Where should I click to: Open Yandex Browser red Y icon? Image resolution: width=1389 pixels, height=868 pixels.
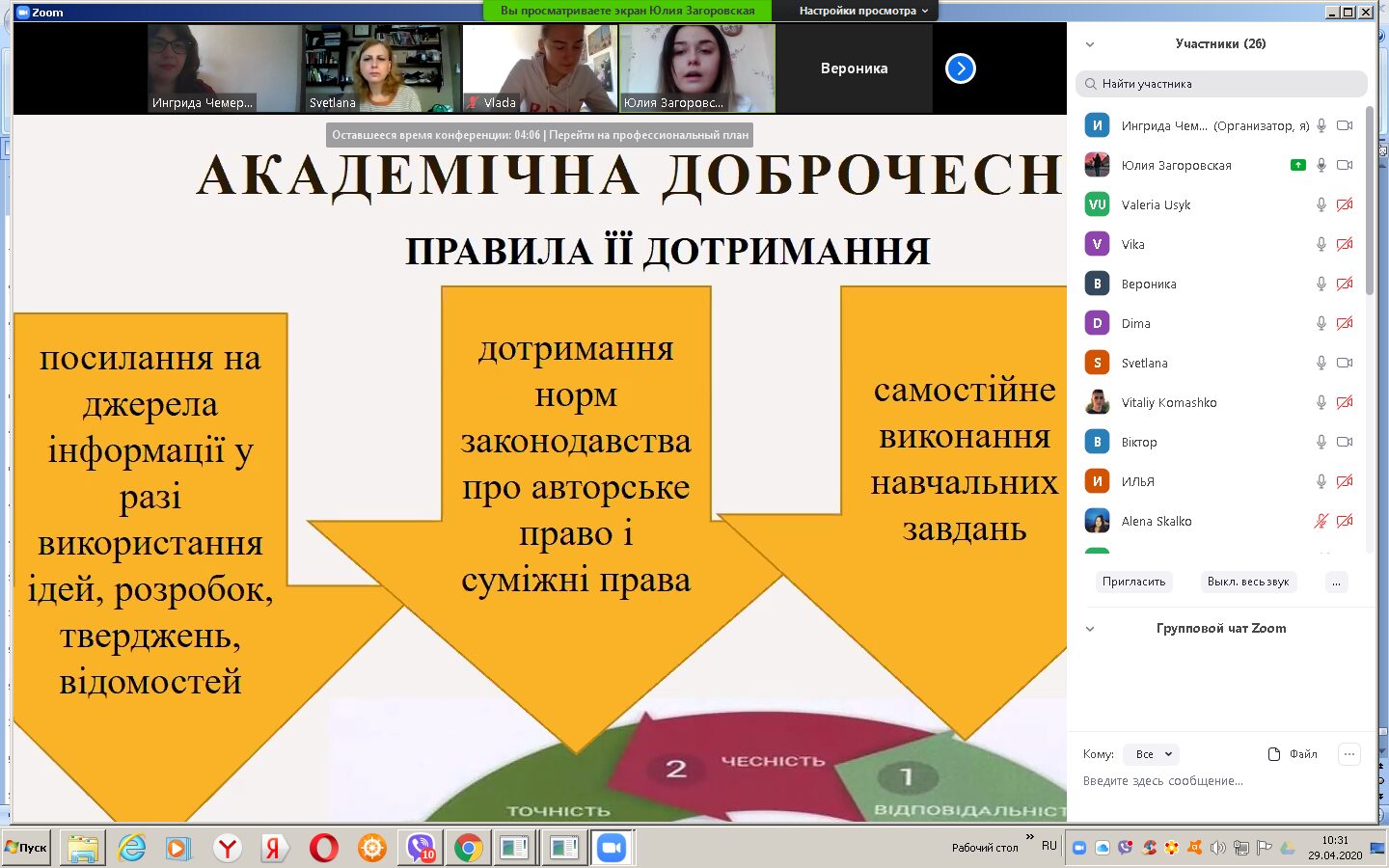tap(228, 848)
